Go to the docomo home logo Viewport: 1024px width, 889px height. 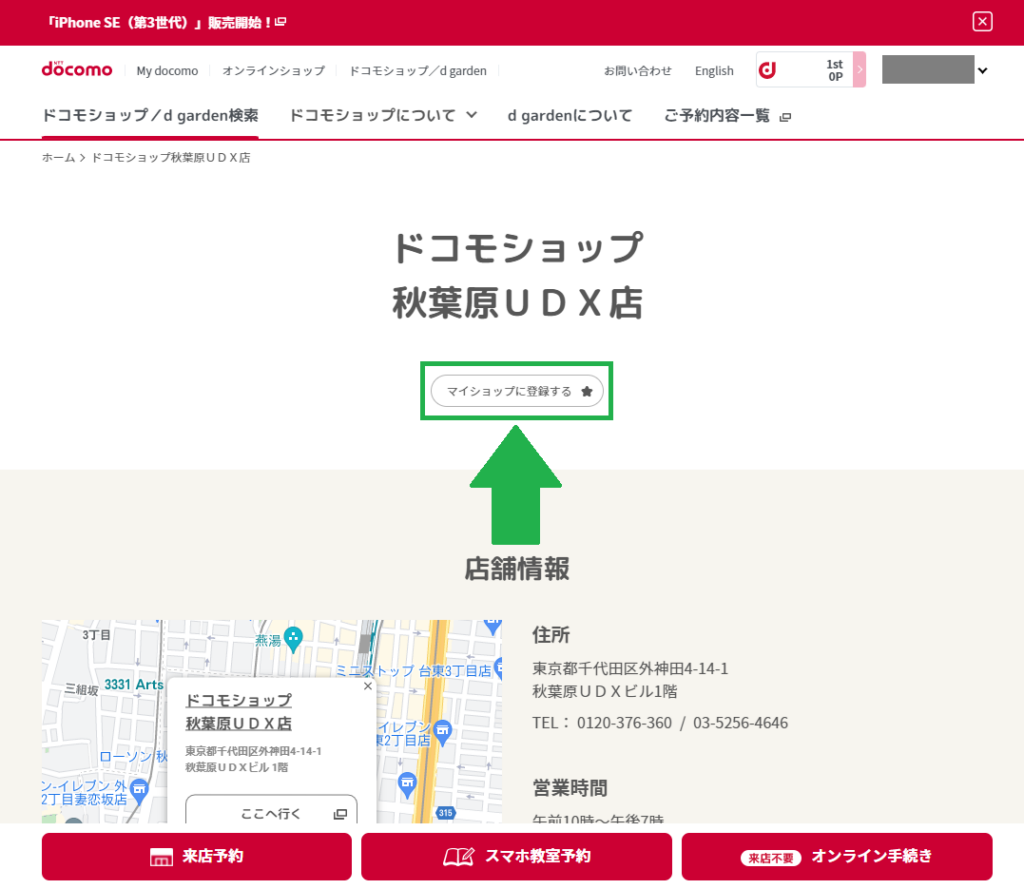(77, 69)
